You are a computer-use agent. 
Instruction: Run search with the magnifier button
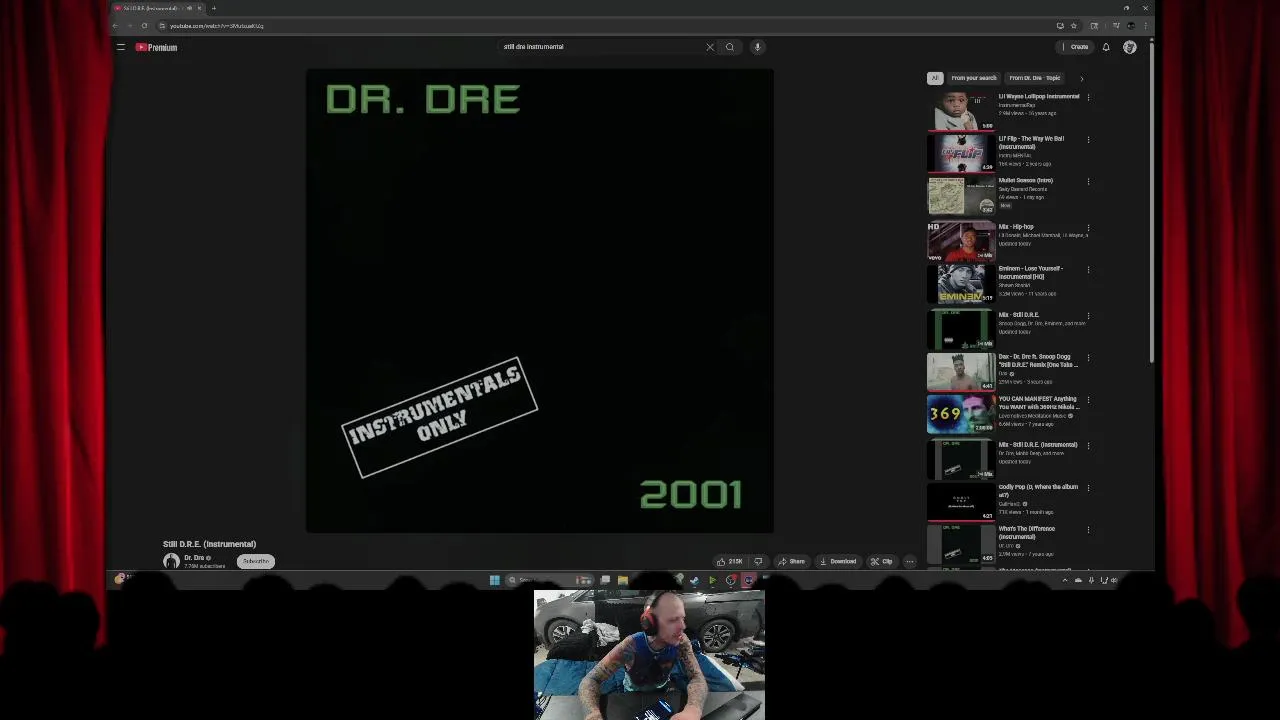(730, 47)
